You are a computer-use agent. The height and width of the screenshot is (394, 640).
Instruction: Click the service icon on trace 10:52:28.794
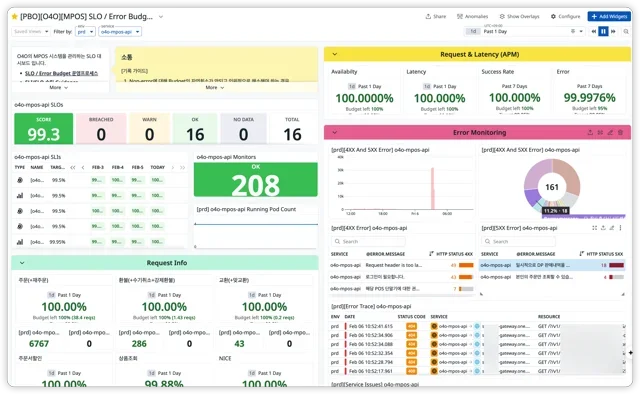[434, 362]
